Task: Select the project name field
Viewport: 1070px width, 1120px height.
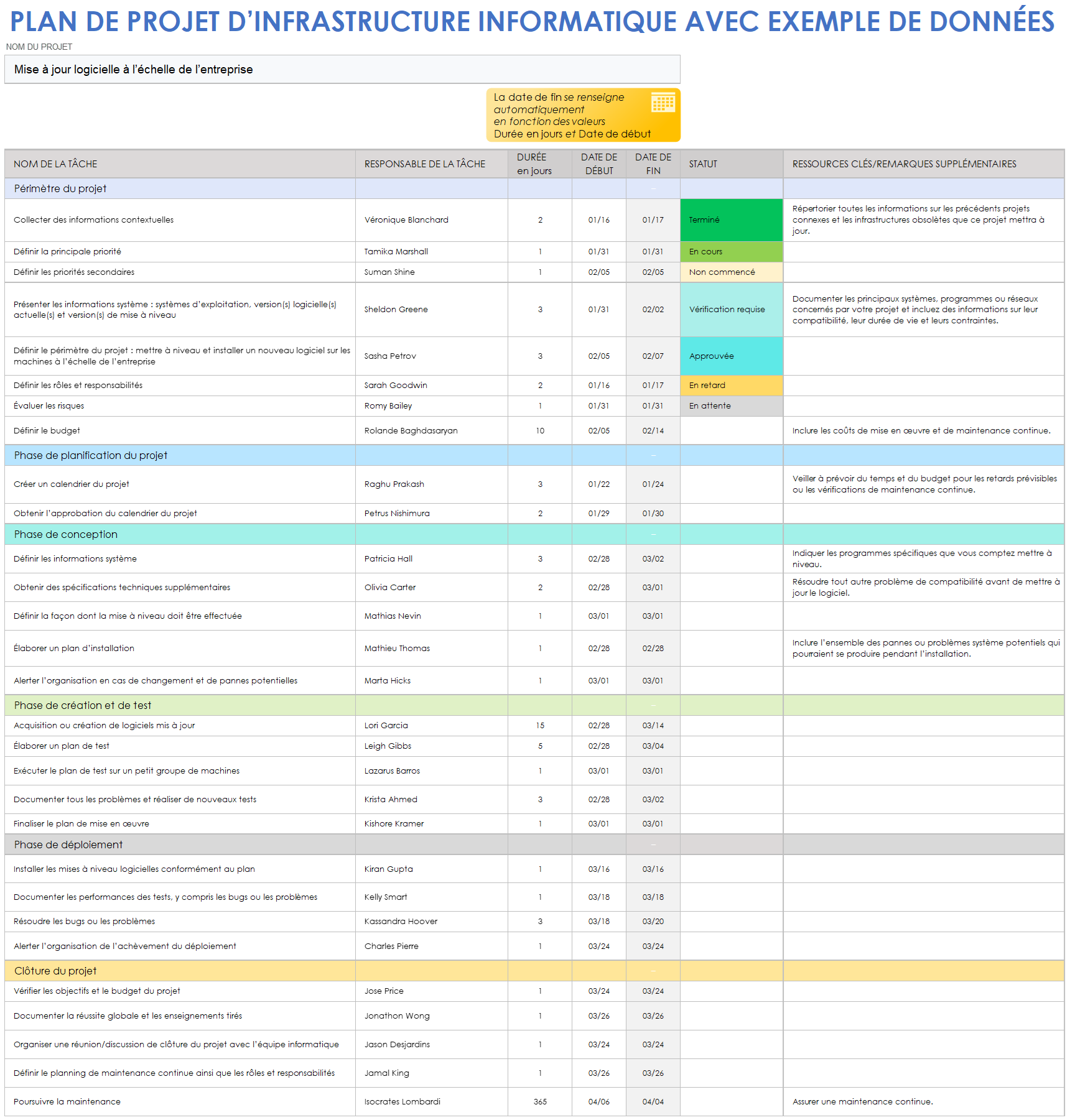Action: coord(342,70)
